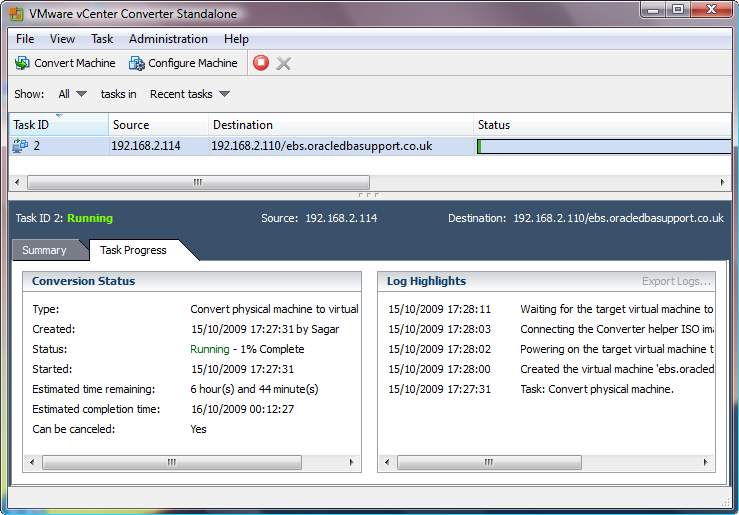Open the Task menu
The height and width of the screenshot is (515, 739).
point(102,39)
